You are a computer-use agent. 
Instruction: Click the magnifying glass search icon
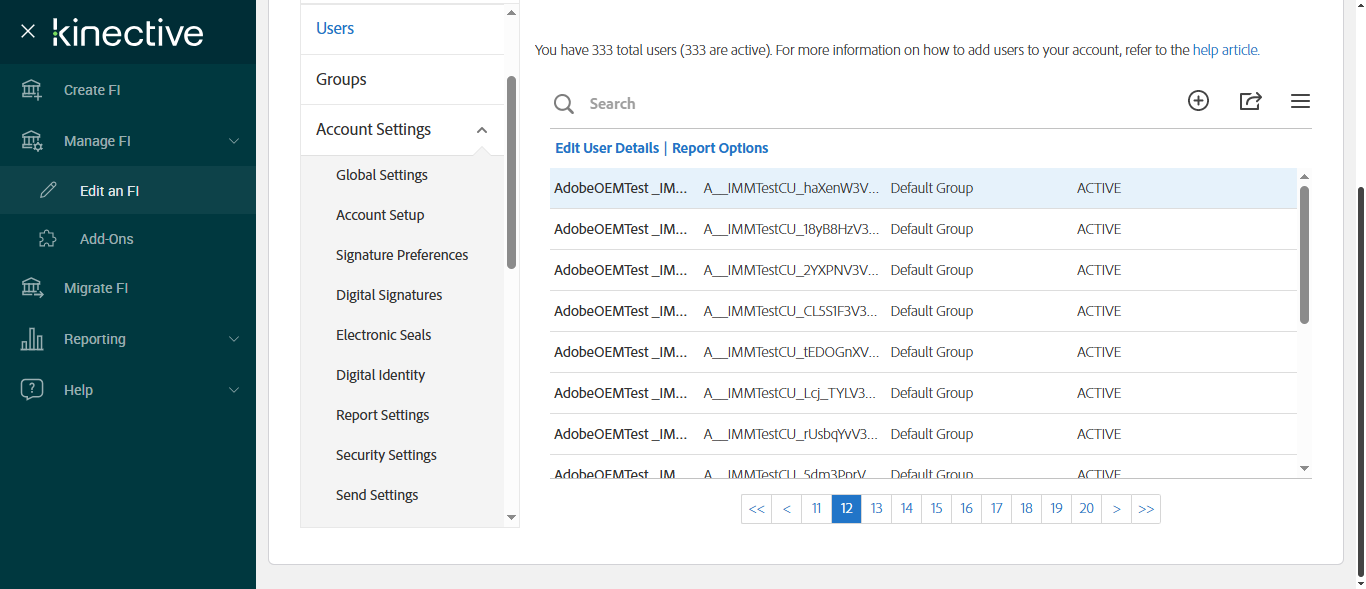coord(564,104)
